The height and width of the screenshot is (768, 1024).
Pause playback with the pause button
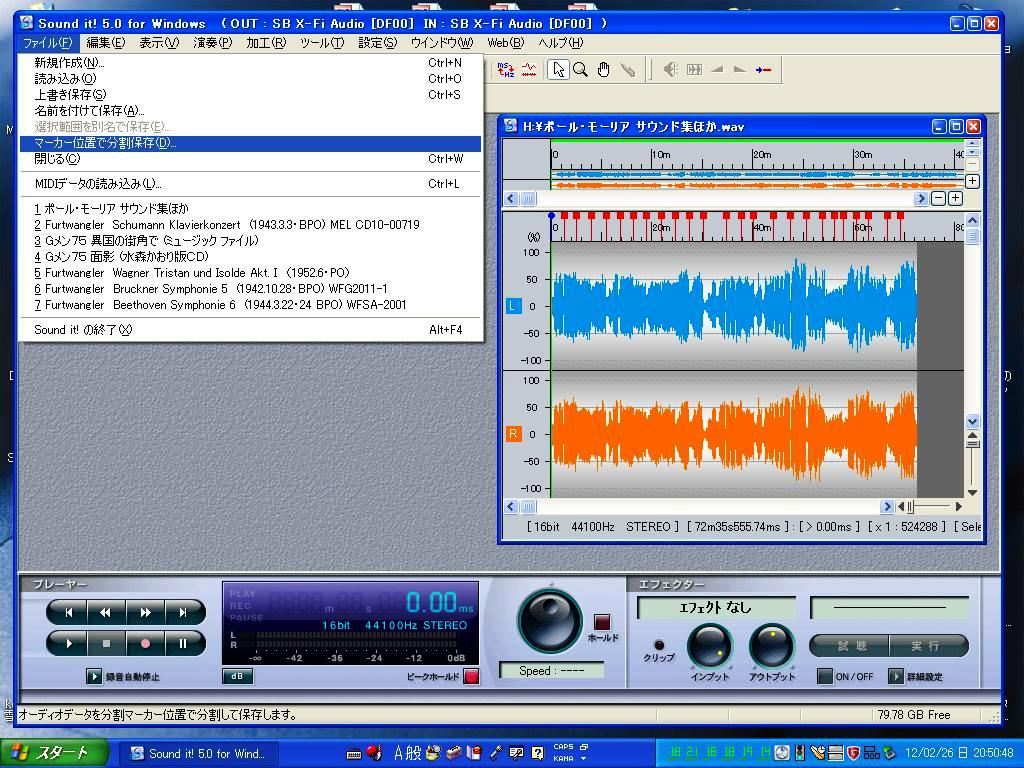tap(184, 643)
